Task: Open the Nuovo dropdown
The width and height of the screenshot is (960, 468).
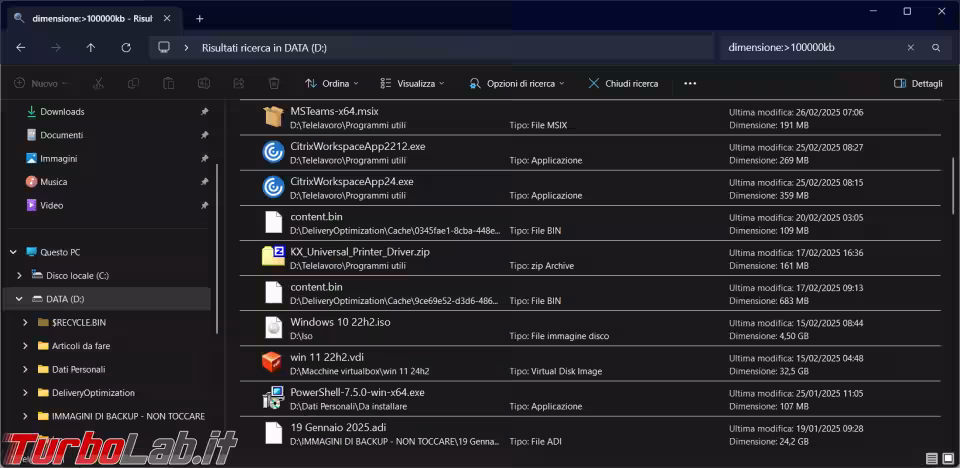Action: click(41, 83)
